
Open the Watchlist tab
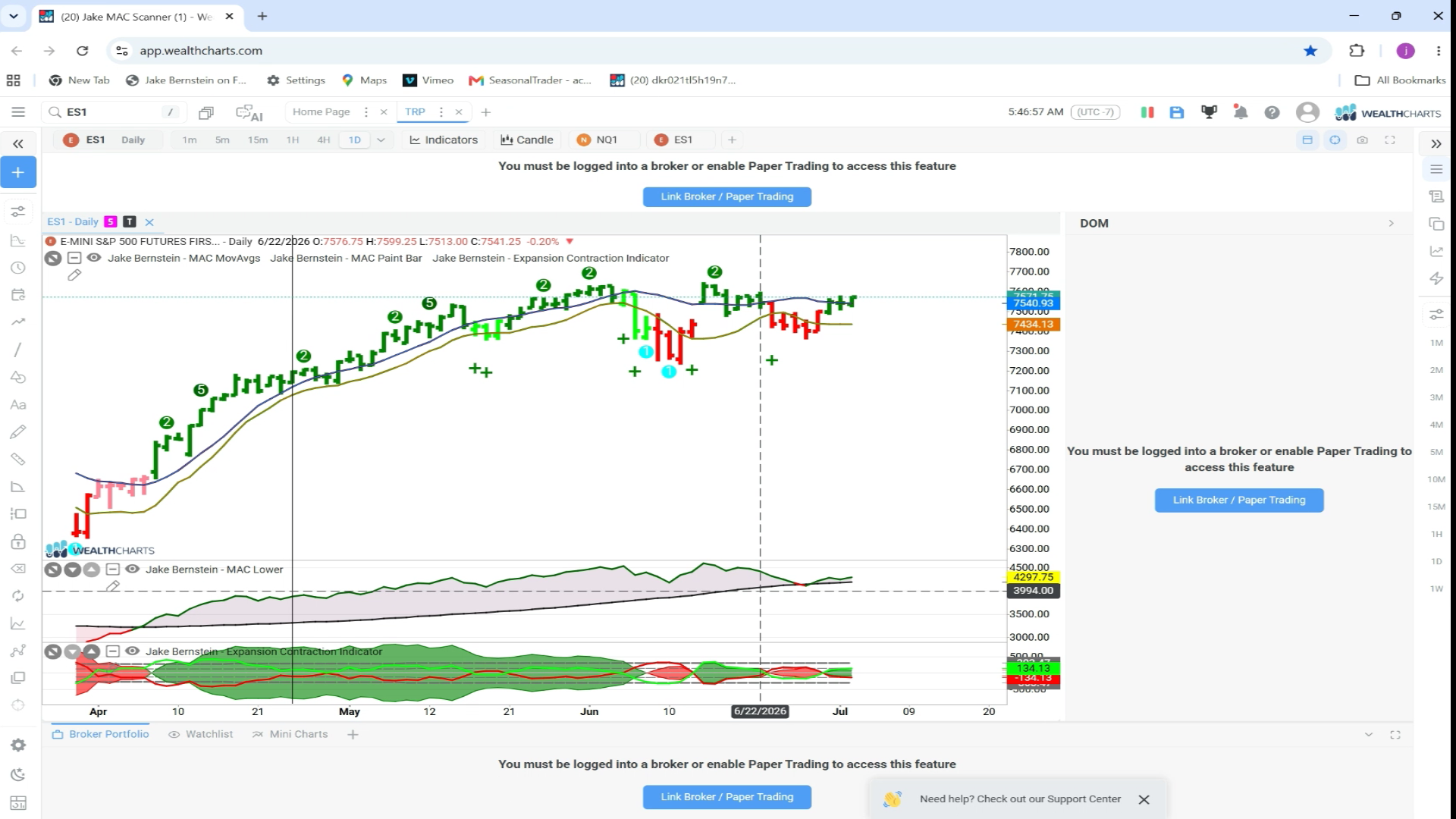tap(201, 734)
